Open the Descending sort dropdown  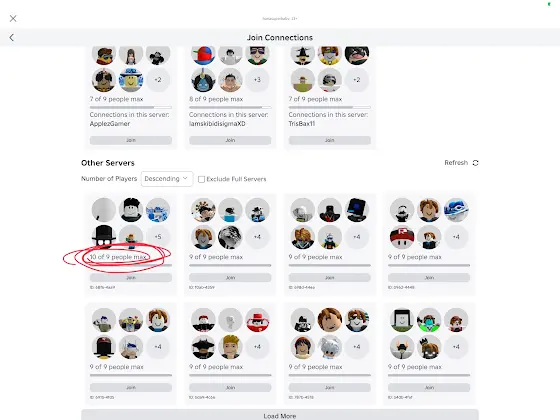[x=167, y=179]
